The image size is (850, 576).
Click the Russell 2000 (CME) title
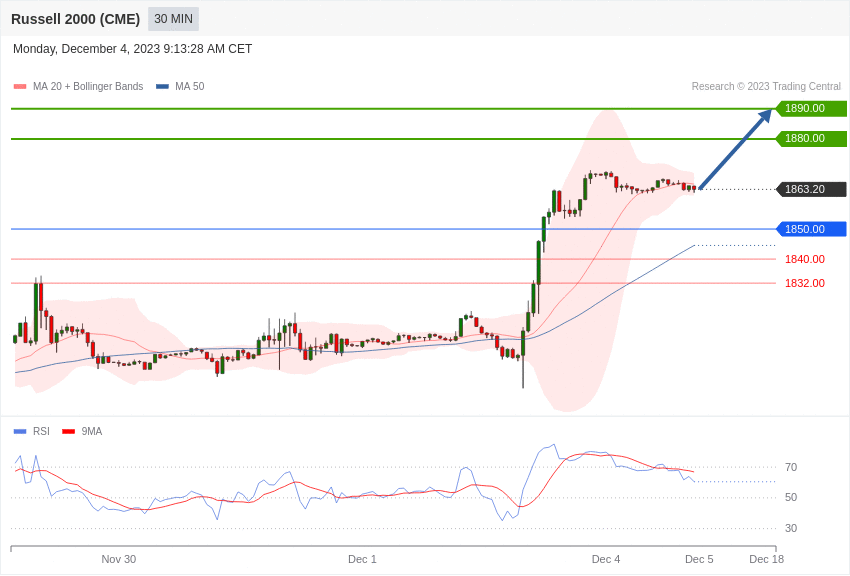pos(75,19)
